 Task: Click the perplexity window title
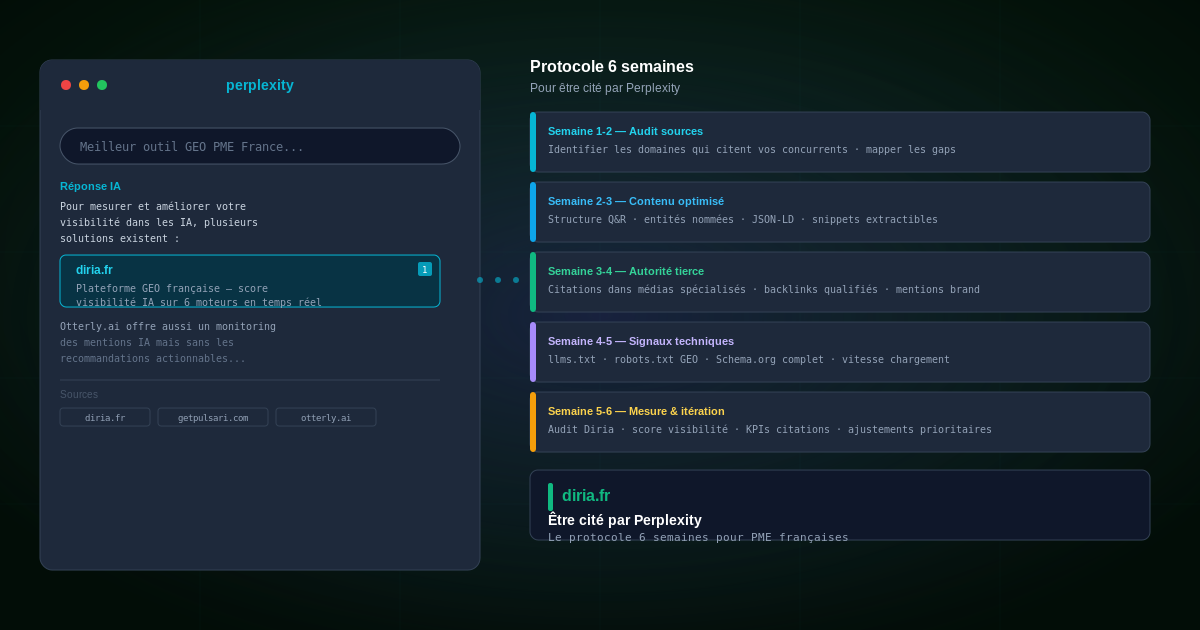(260, 85)
